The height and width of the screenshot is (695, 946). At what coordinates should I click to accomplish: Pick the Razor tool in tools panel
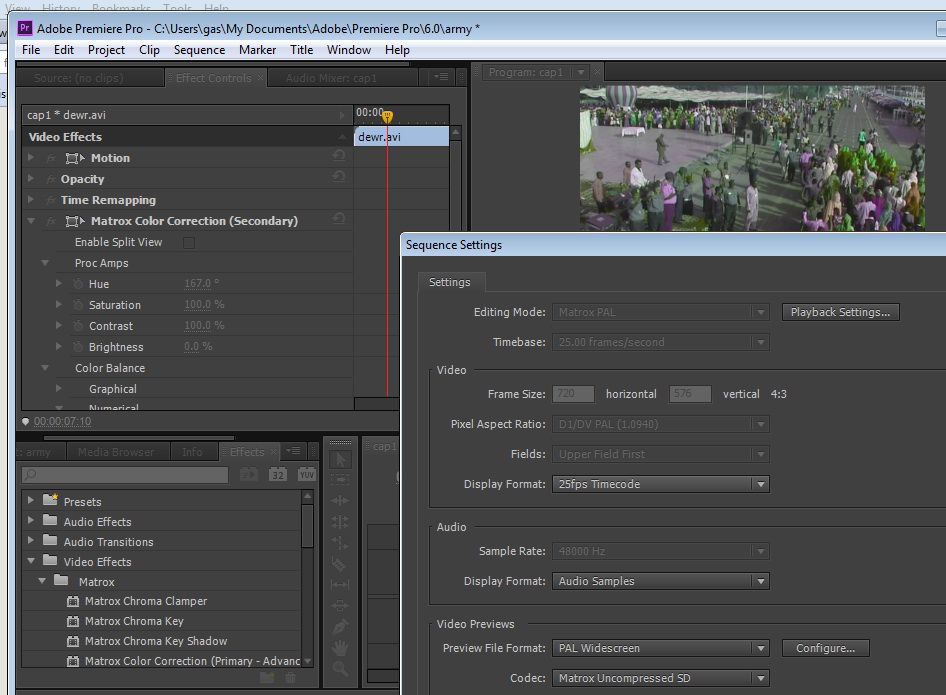click(339, 564)
